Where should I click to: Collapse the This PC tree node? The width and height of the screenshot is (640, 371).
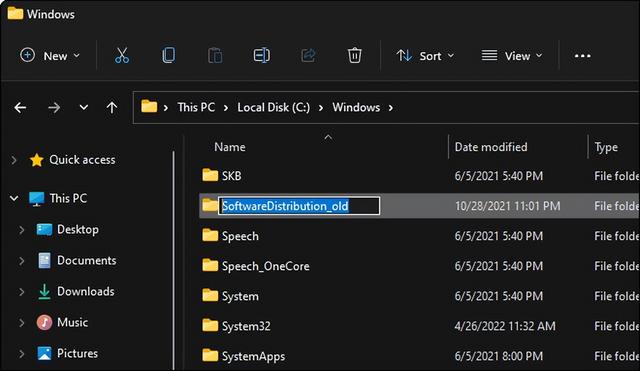14,199
